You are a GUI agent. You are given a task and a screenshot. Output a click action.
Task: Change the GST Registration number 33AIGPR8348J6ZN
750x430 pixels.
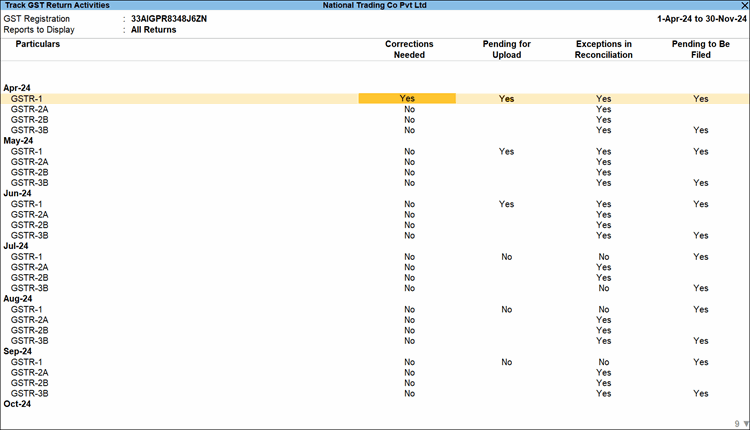(170, 19)
